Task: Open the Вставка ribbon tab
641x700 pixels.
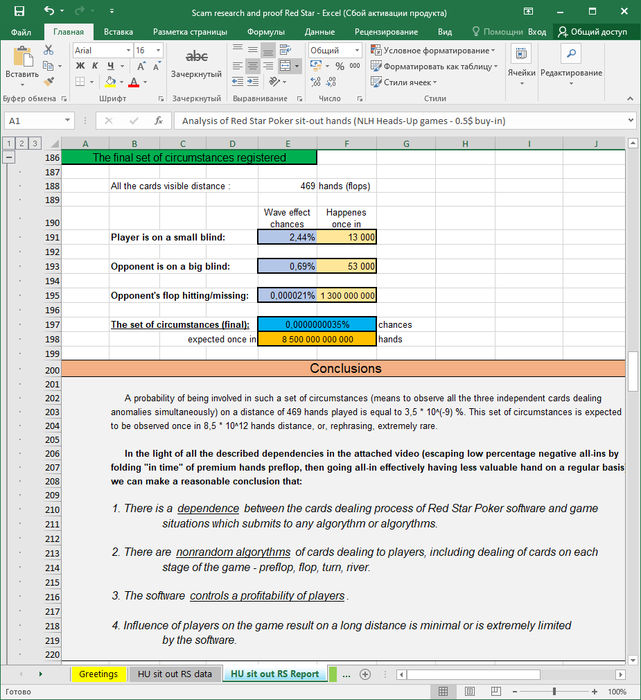Action: click(118, 32)
